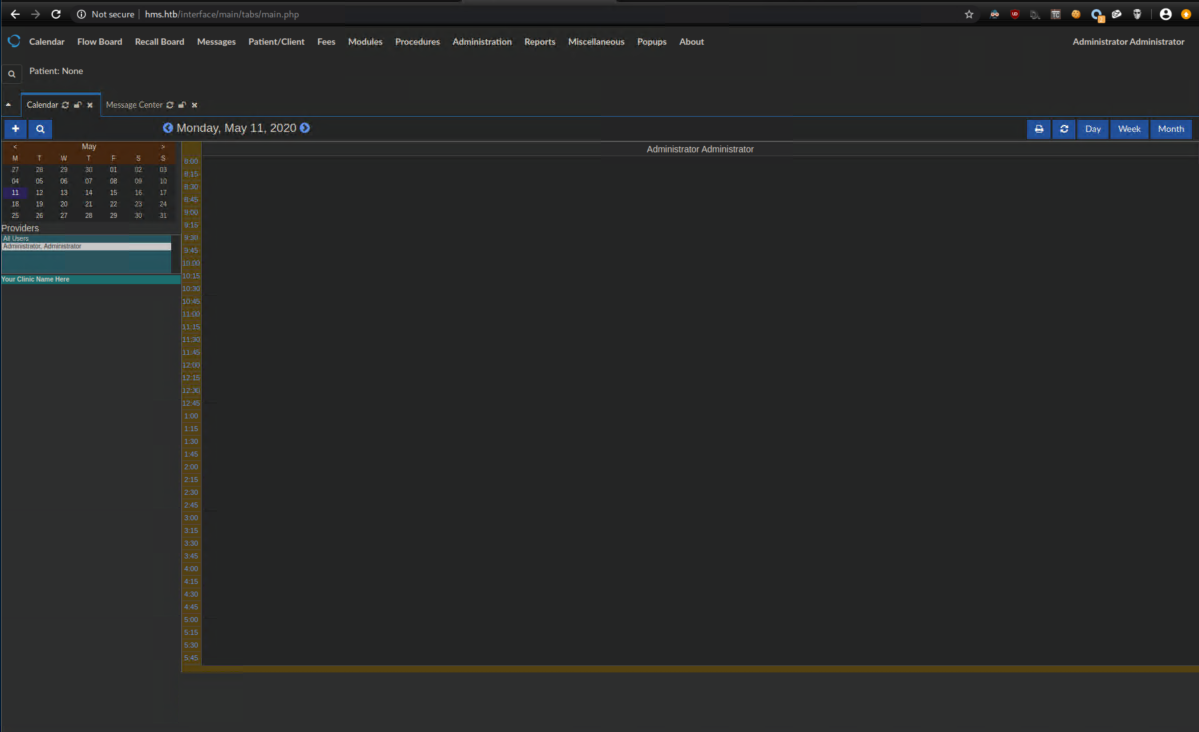1199x732 pixels.
Task: Click the patient search magnifier icon
Action: pyautogui.click(x=11, y=74)
